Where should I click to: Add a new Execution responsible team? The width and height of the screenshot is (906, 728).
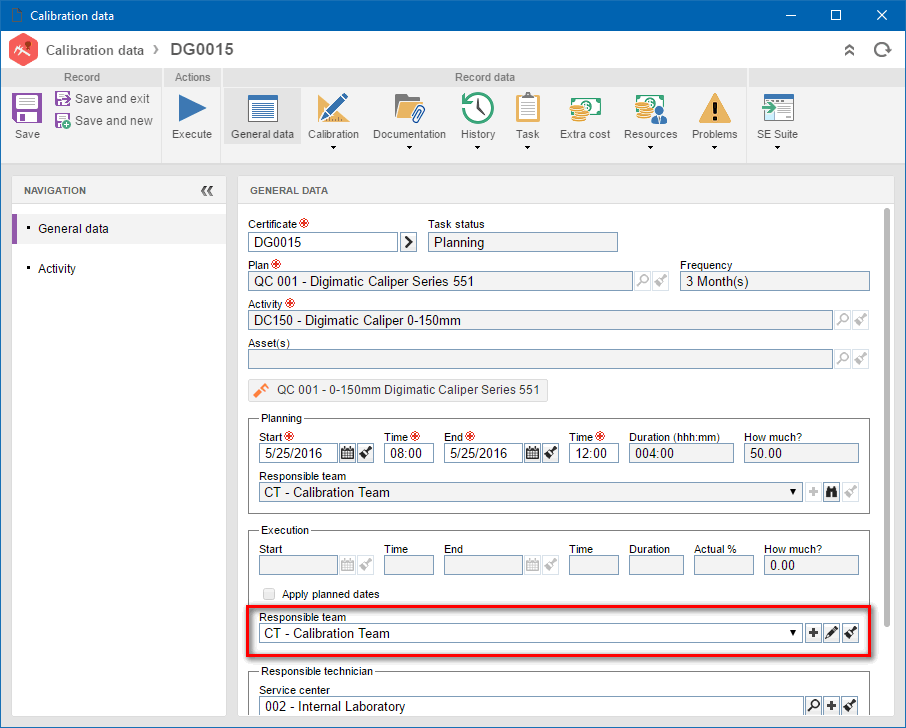[813, 633]
